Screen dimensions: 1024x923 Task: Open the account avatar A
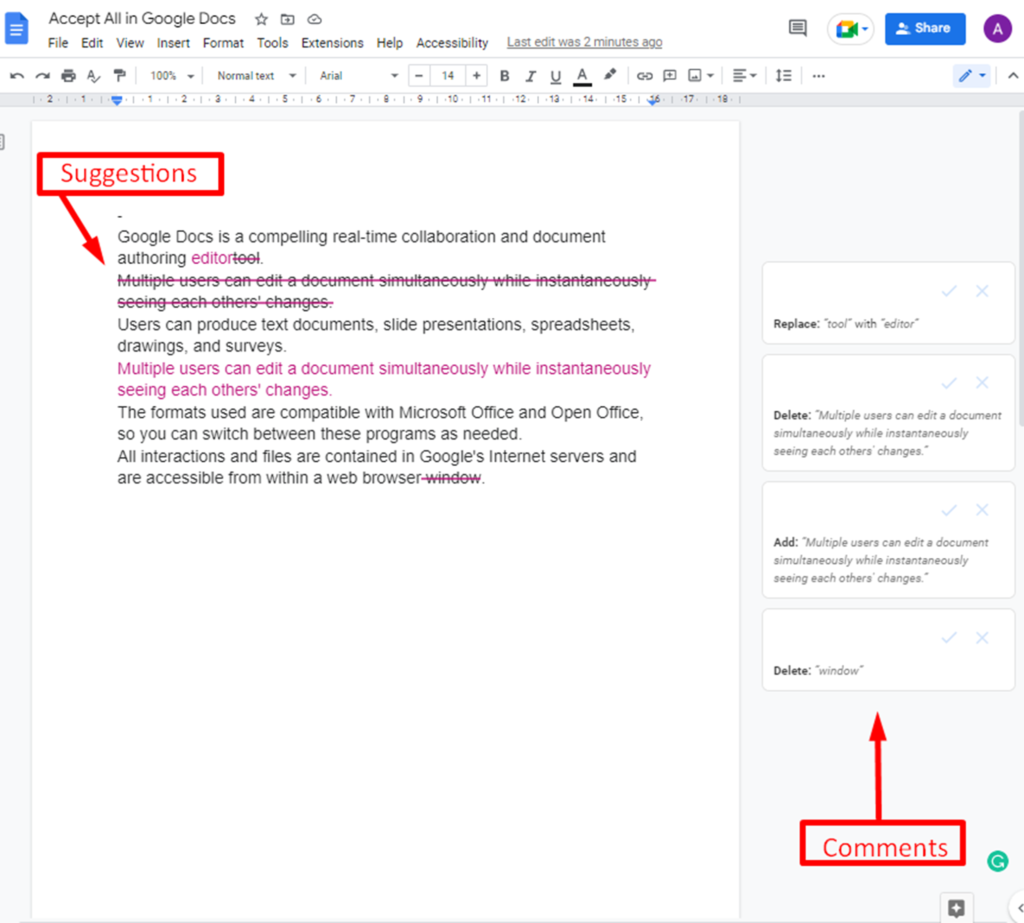coord(997,29)
